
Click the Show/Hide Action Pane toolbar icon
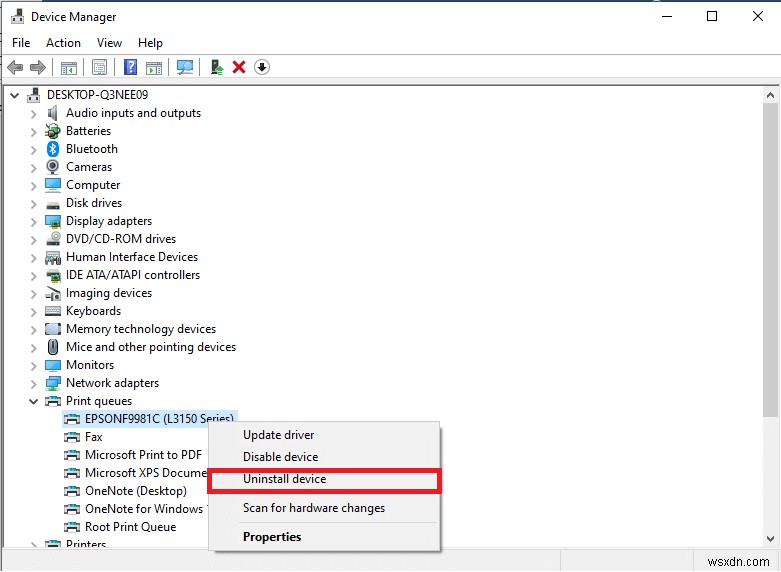154,67
